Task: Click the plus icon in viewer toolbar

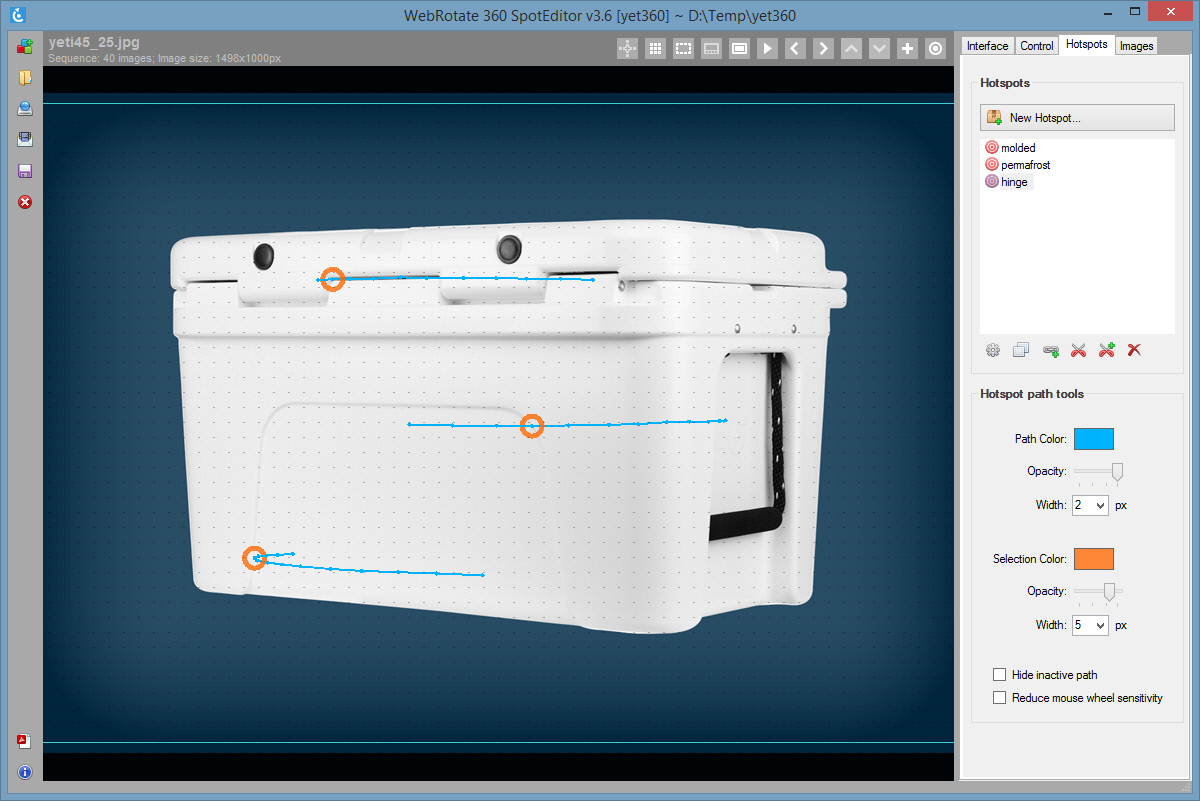Action: click(907, 48)
